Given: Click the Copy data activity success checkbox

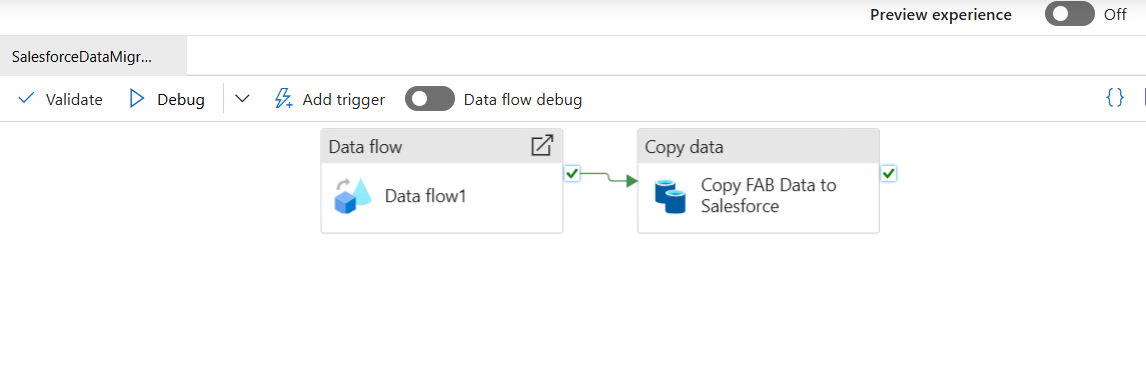Looking at the screenshot, I should tap(889, 173).
